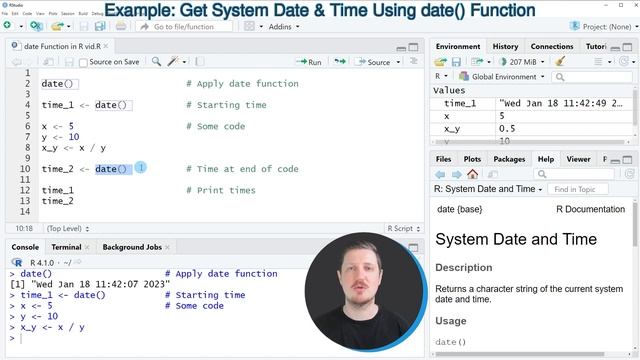Minimize the Environment pane
Viewport: 640px width, 360px height.
click(615, 48)
